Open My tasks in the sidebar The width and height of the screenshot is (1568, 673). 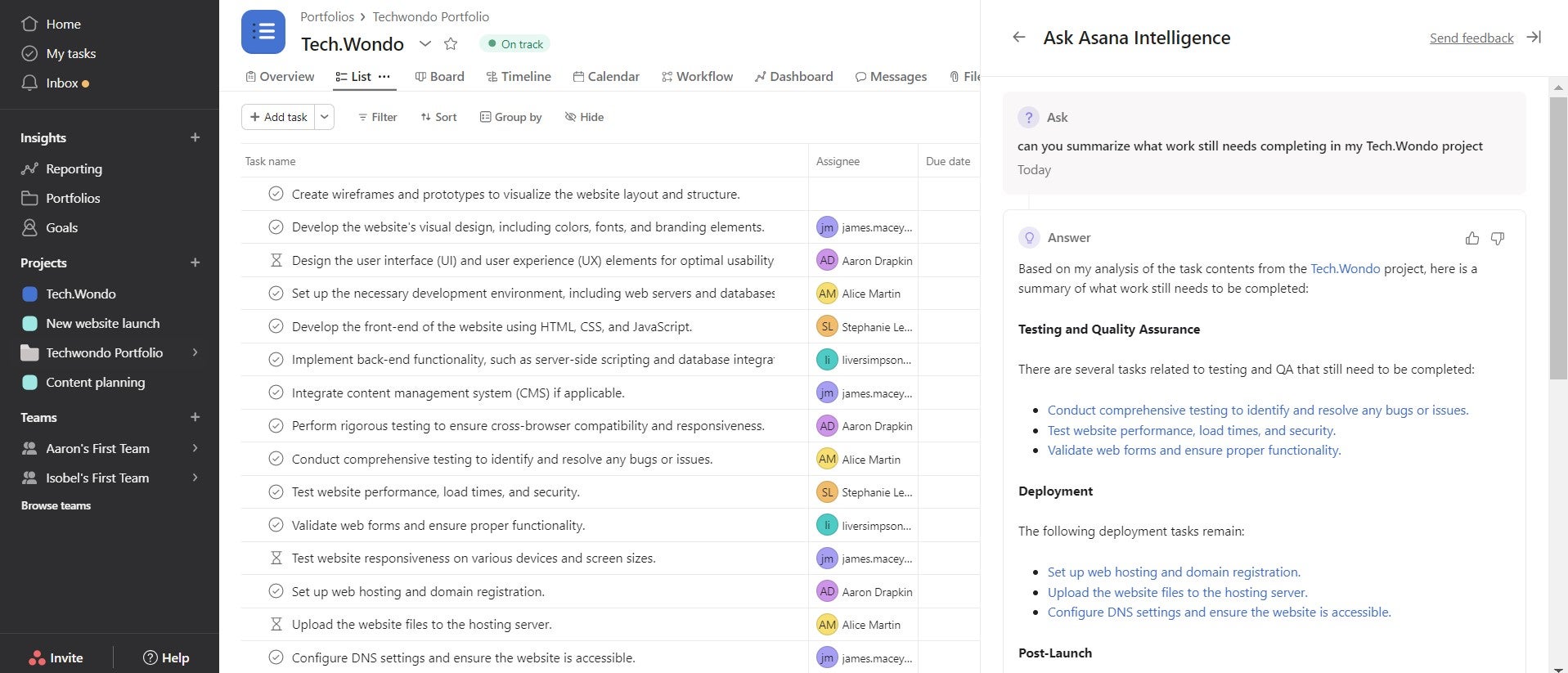(x=59, y=53)
